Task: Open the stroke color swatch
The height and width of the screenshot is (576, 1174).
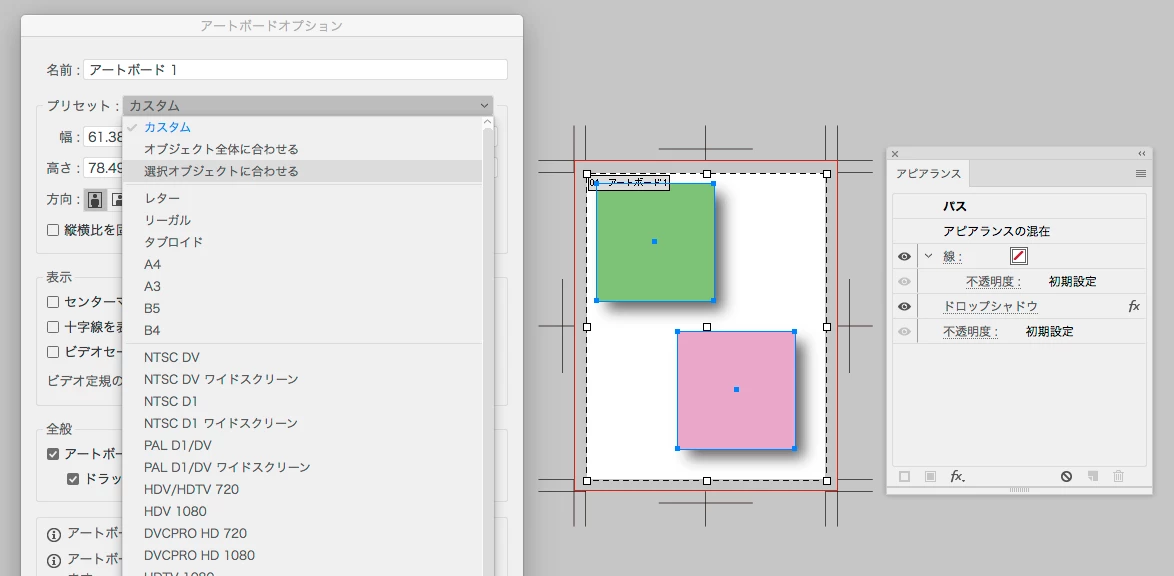Action: click(x=1019, y=256)
